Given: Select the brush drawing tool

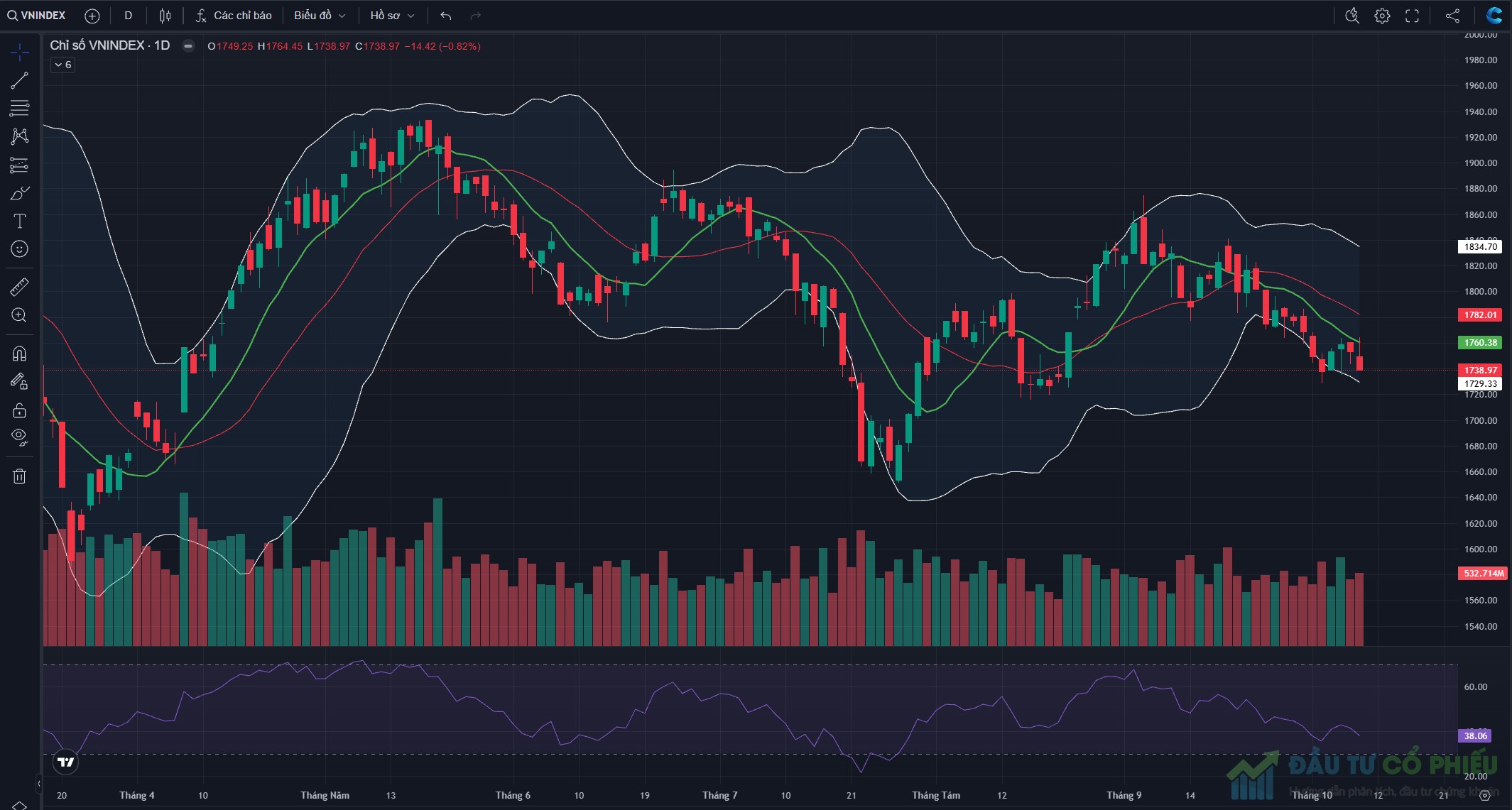Looking at the screenshot, I should tap(20, 193).
